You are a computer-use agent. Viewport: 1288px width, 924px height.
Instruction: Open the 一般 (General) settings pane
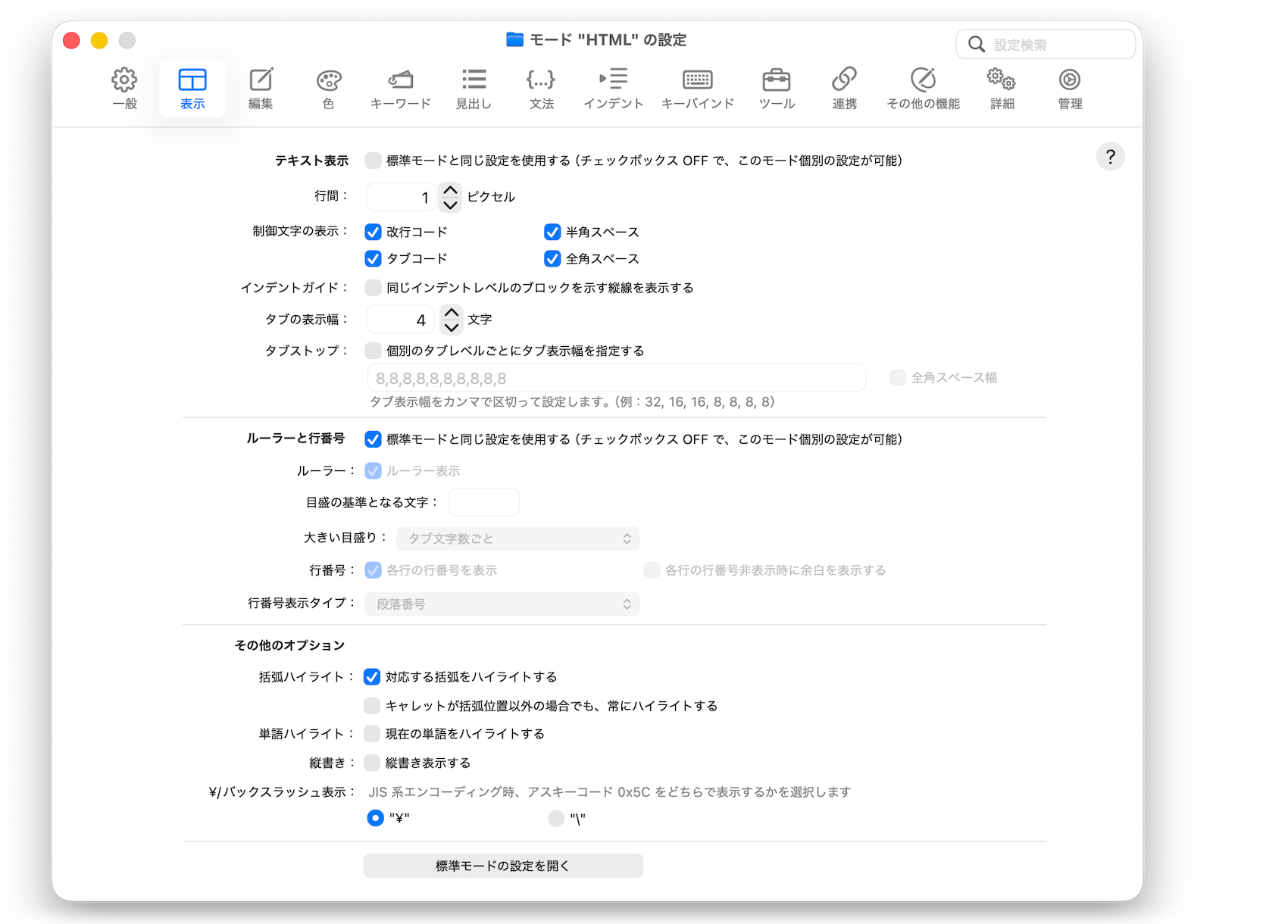click(124, 88)
